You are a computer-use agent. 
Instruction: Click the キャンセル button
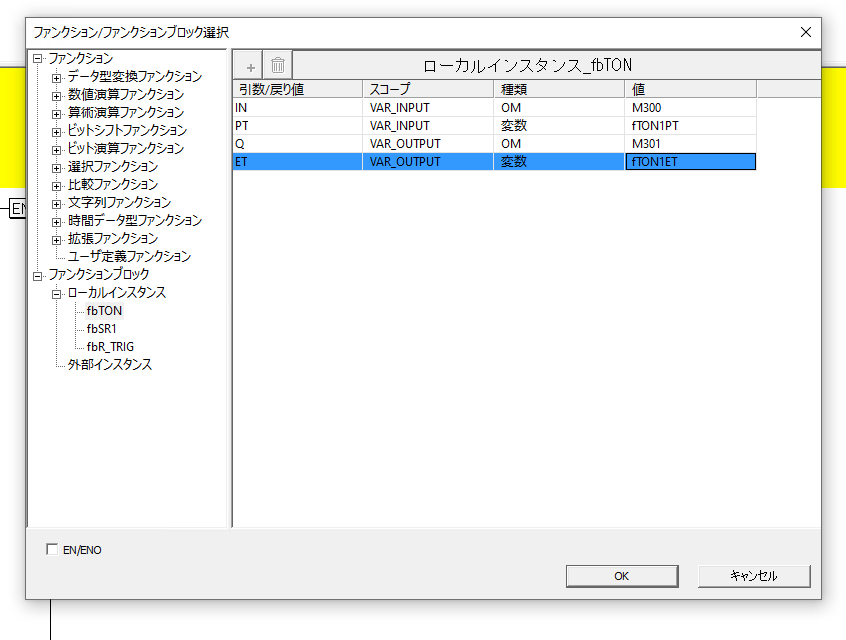753,576
